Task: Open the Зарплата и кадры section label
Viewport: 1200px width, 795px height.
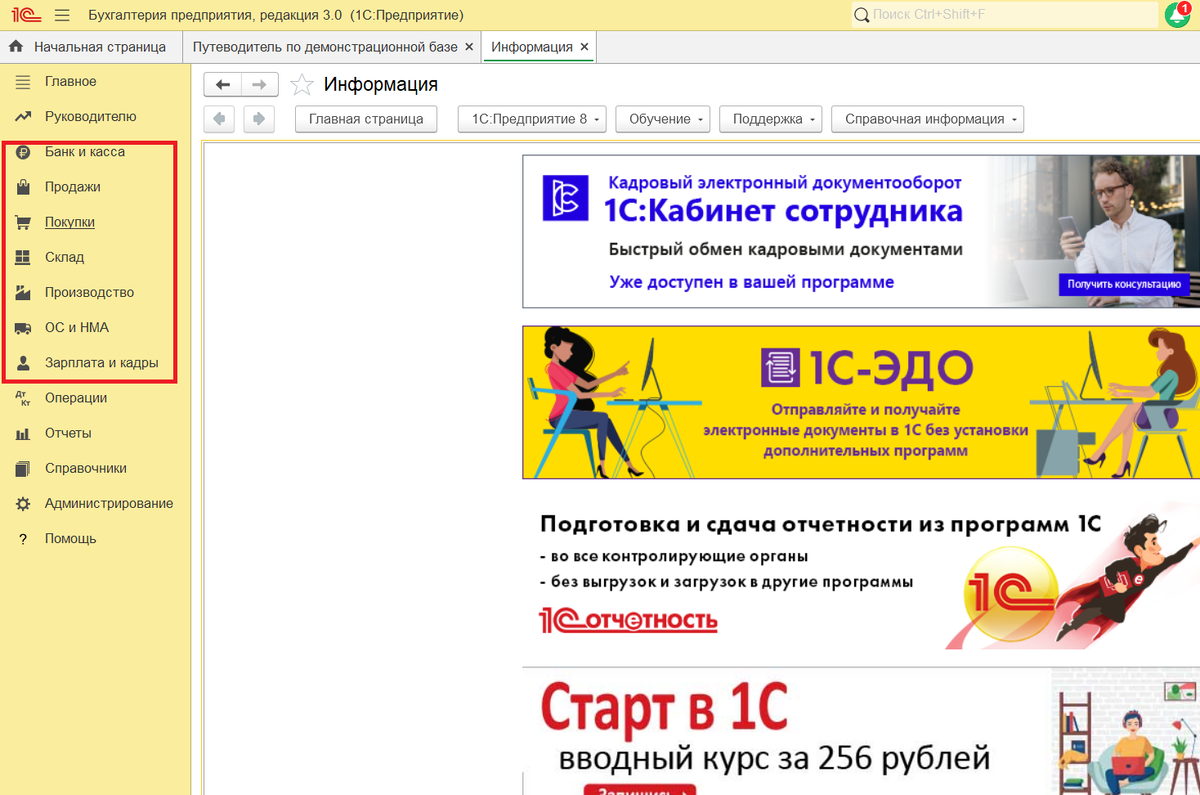Action: pos(102,363)
